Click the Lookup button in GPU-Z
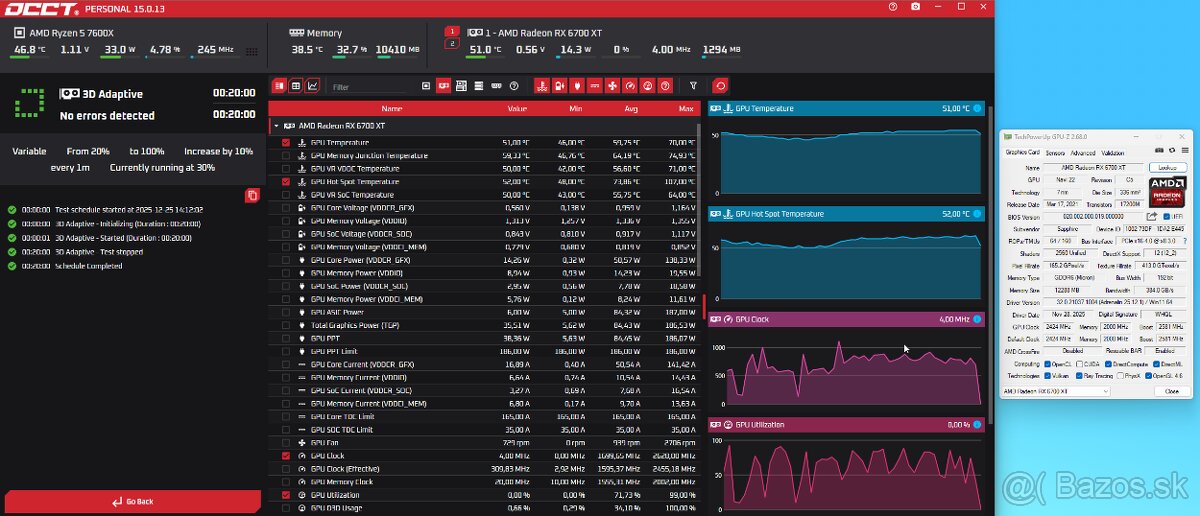 pyautogui.click(x=1167, y=168)
